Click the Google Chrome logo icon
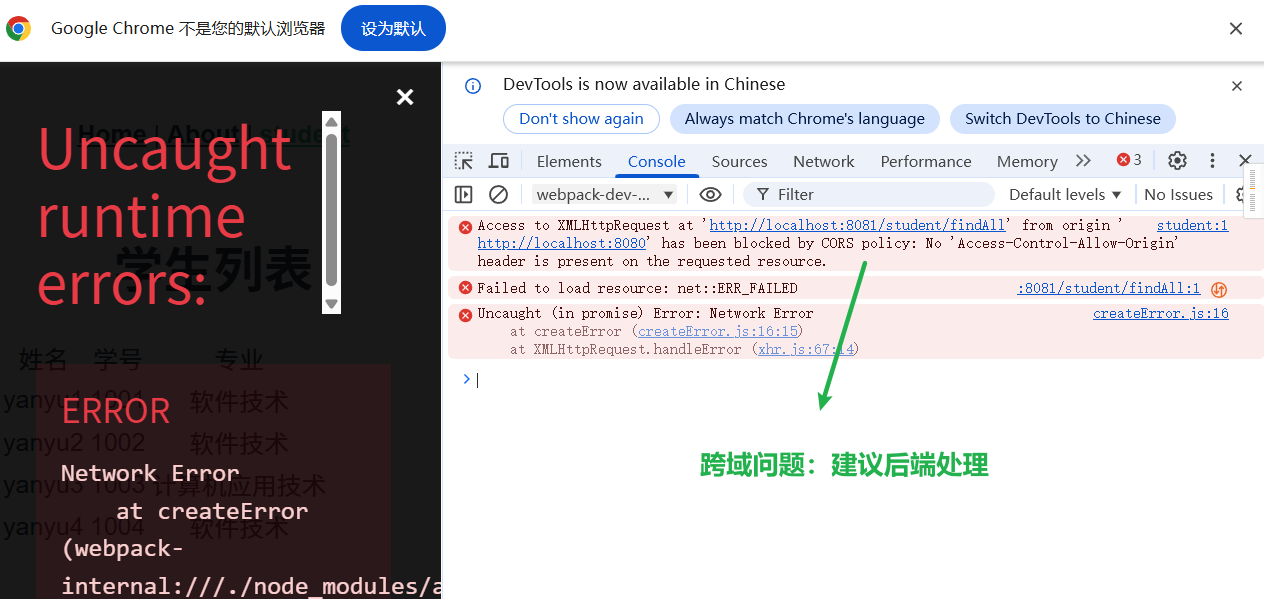 coord(18,28)
